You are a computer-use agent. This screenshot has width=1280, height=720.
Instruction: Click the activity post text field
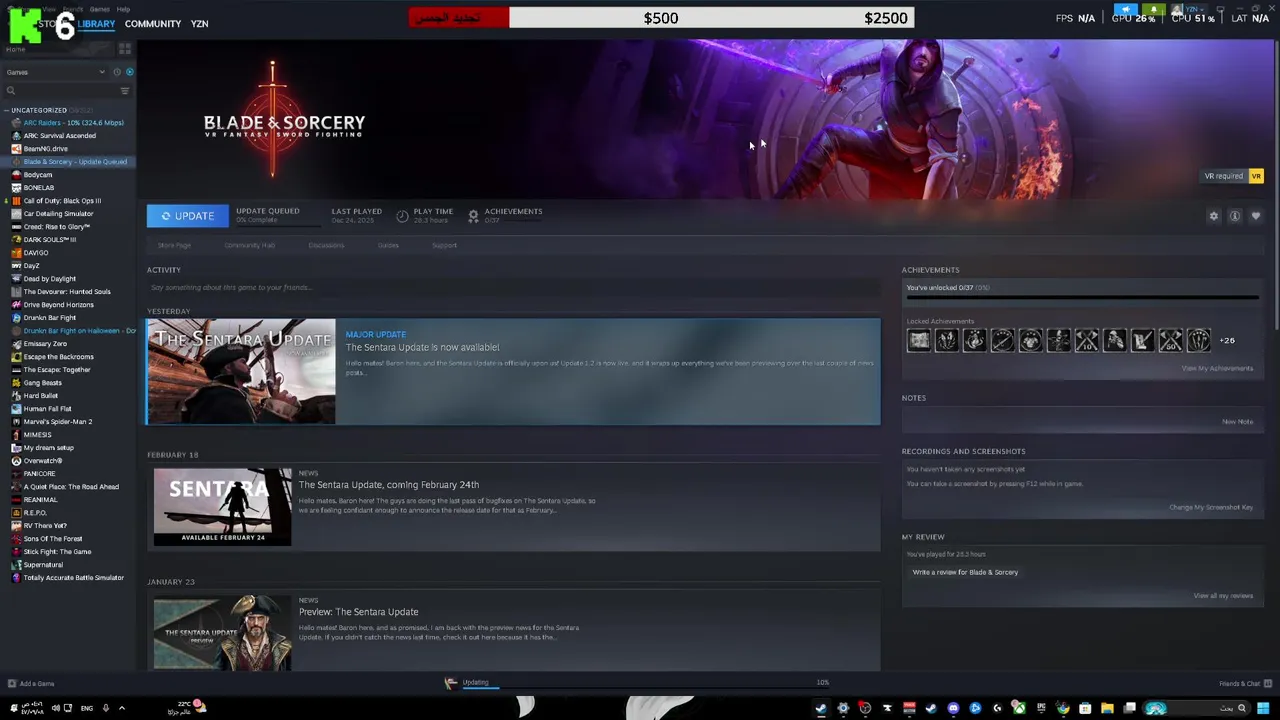pos(513,287)
